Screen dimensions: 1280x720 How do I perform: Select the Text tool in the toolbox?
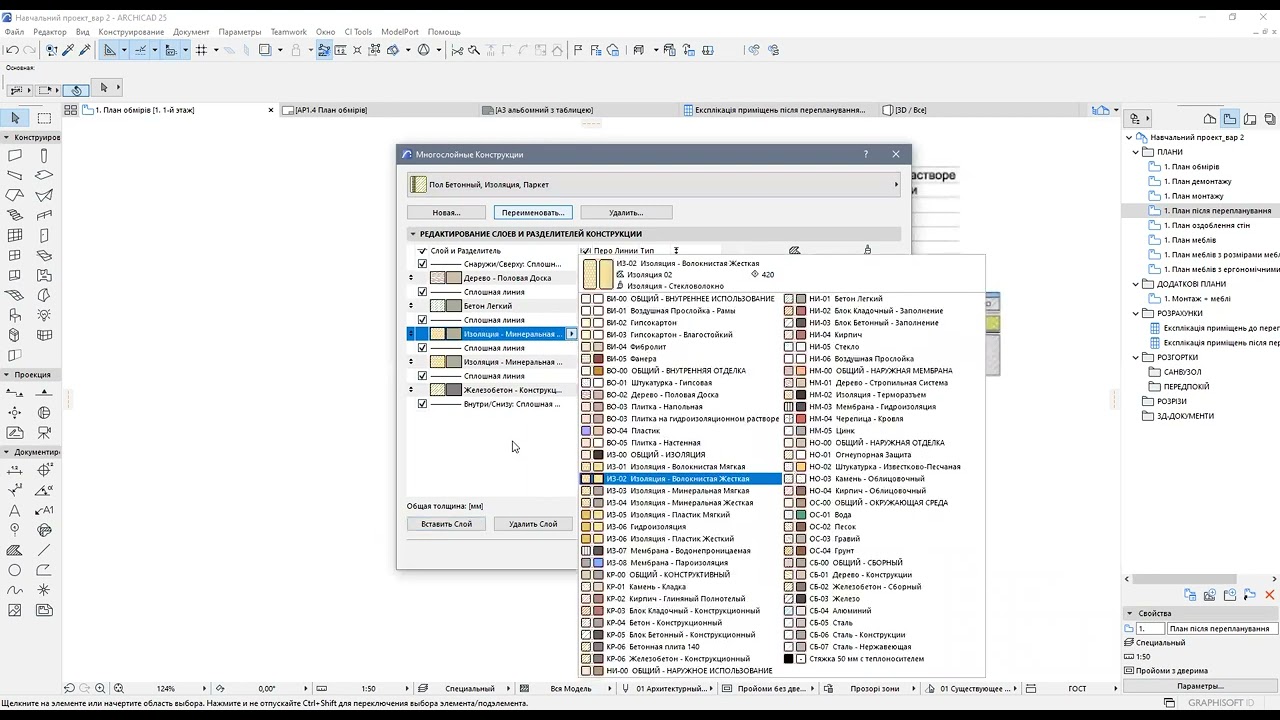(x=15, y=510)
